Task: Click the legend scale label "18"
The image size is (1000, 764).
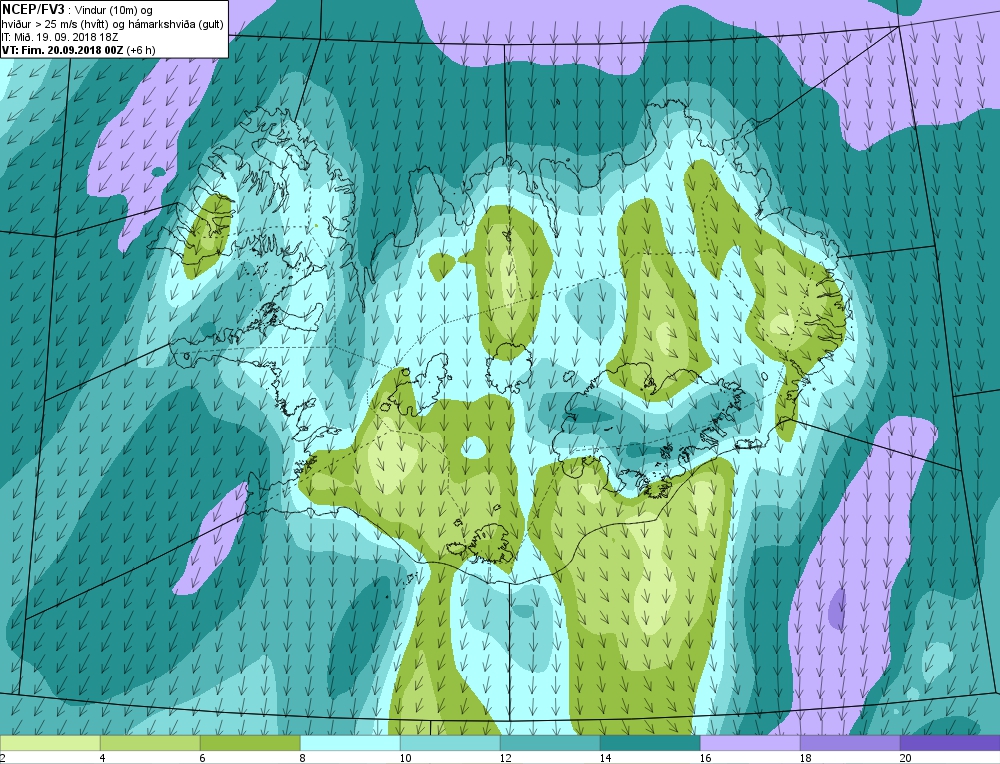Action: click(806, 758)
